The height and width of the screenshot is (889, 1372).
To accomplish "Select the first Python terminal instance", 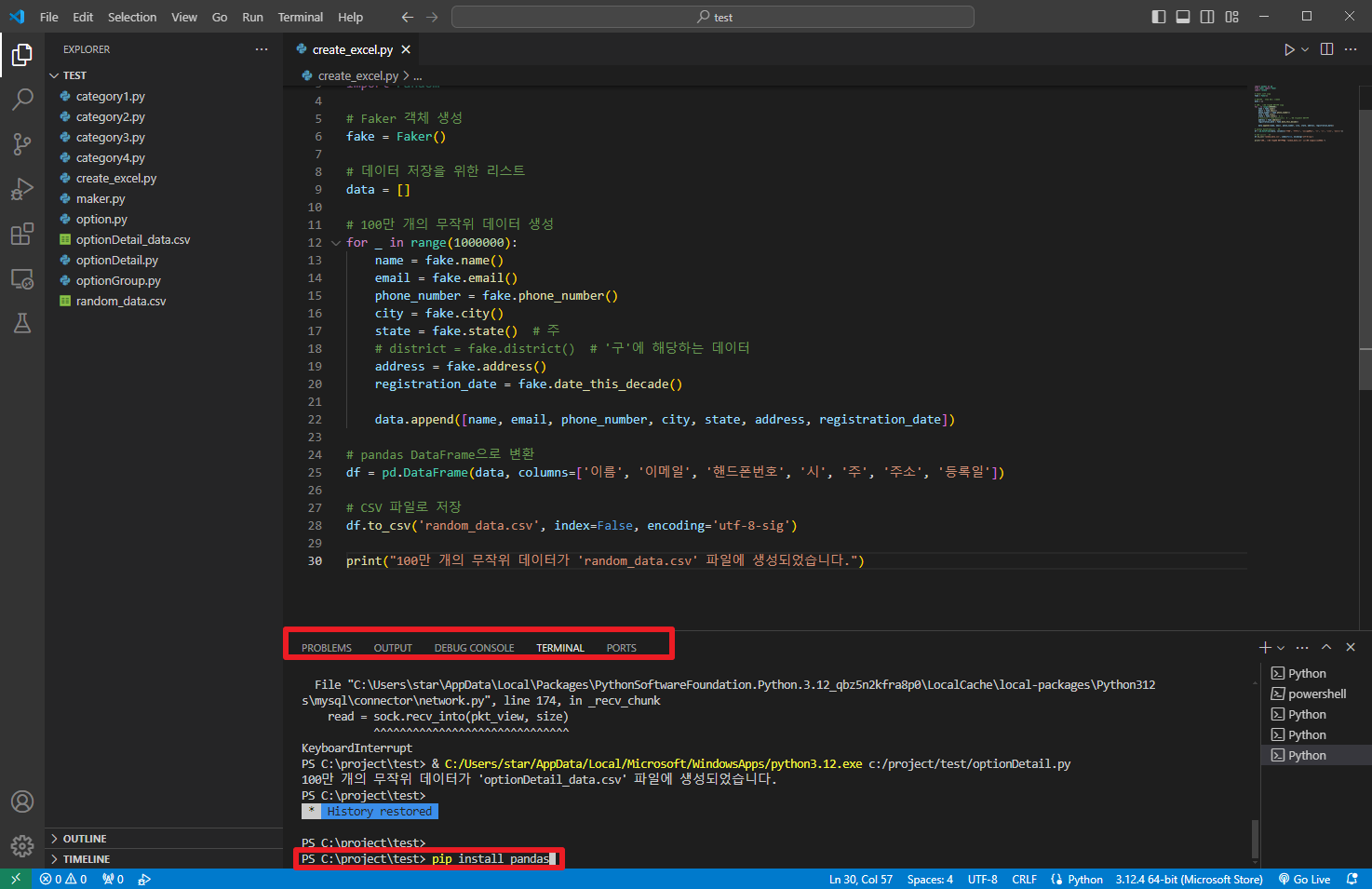I will 1316,673.
